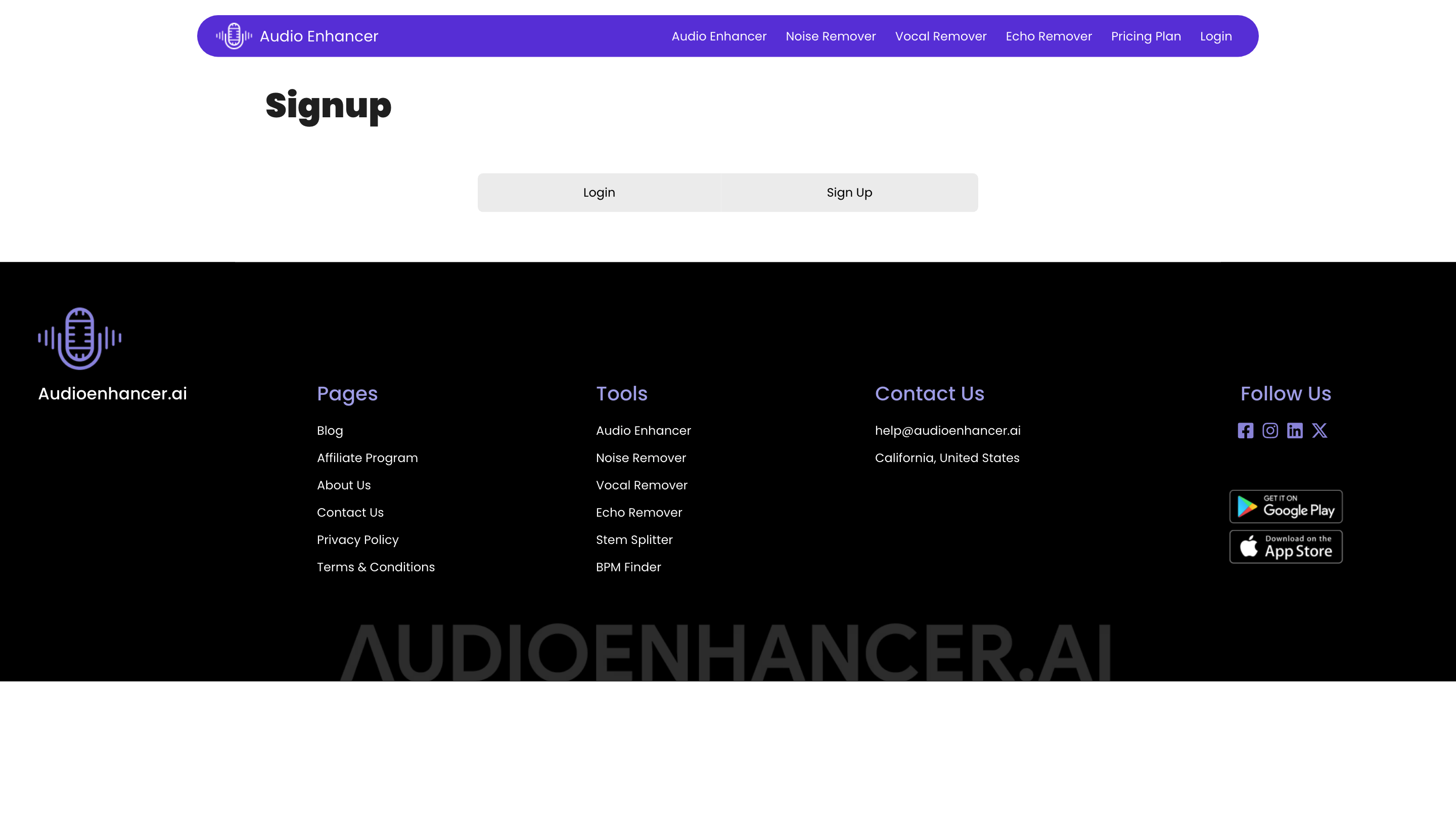Switch to the Sign Up tab
This screenshot has height=819, width=1456.
tap(848, 192)
